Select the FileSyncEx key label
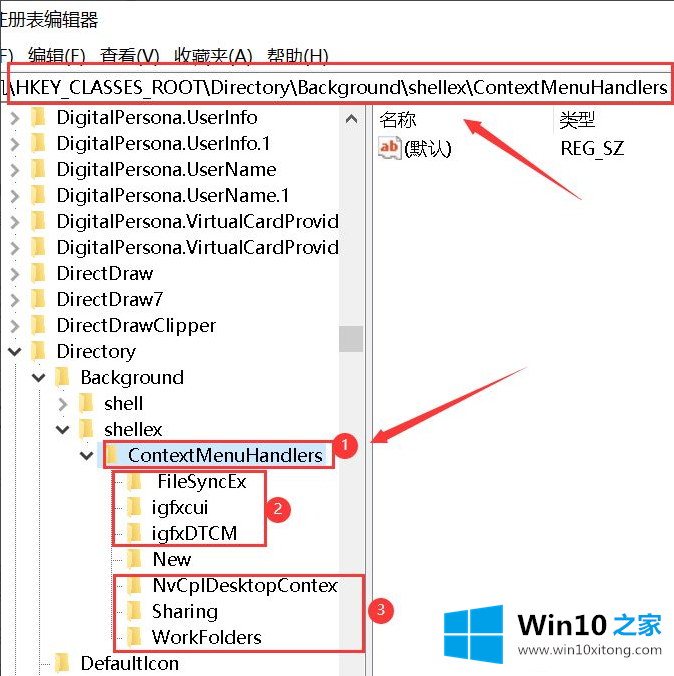 (202, 482)
